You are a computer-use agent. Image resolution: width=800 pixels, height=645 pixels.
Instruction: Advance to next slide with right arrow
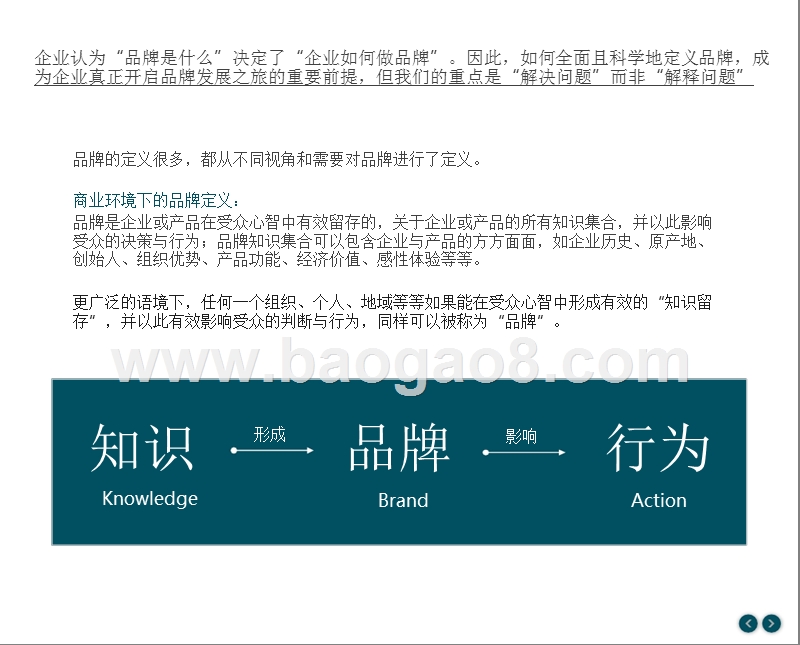click(x=771, y=623)
